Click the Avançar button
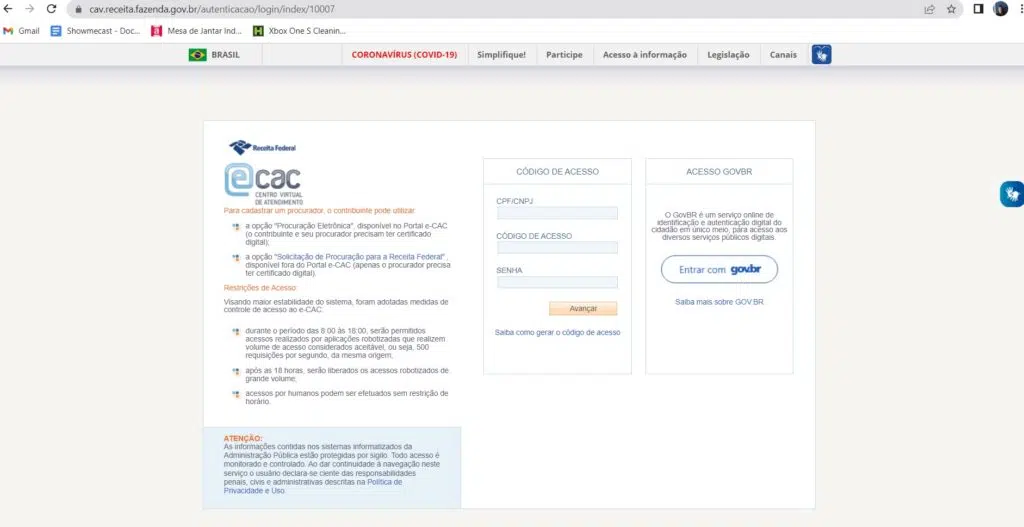The image size is (1024, 527). (x=583, y=308)
